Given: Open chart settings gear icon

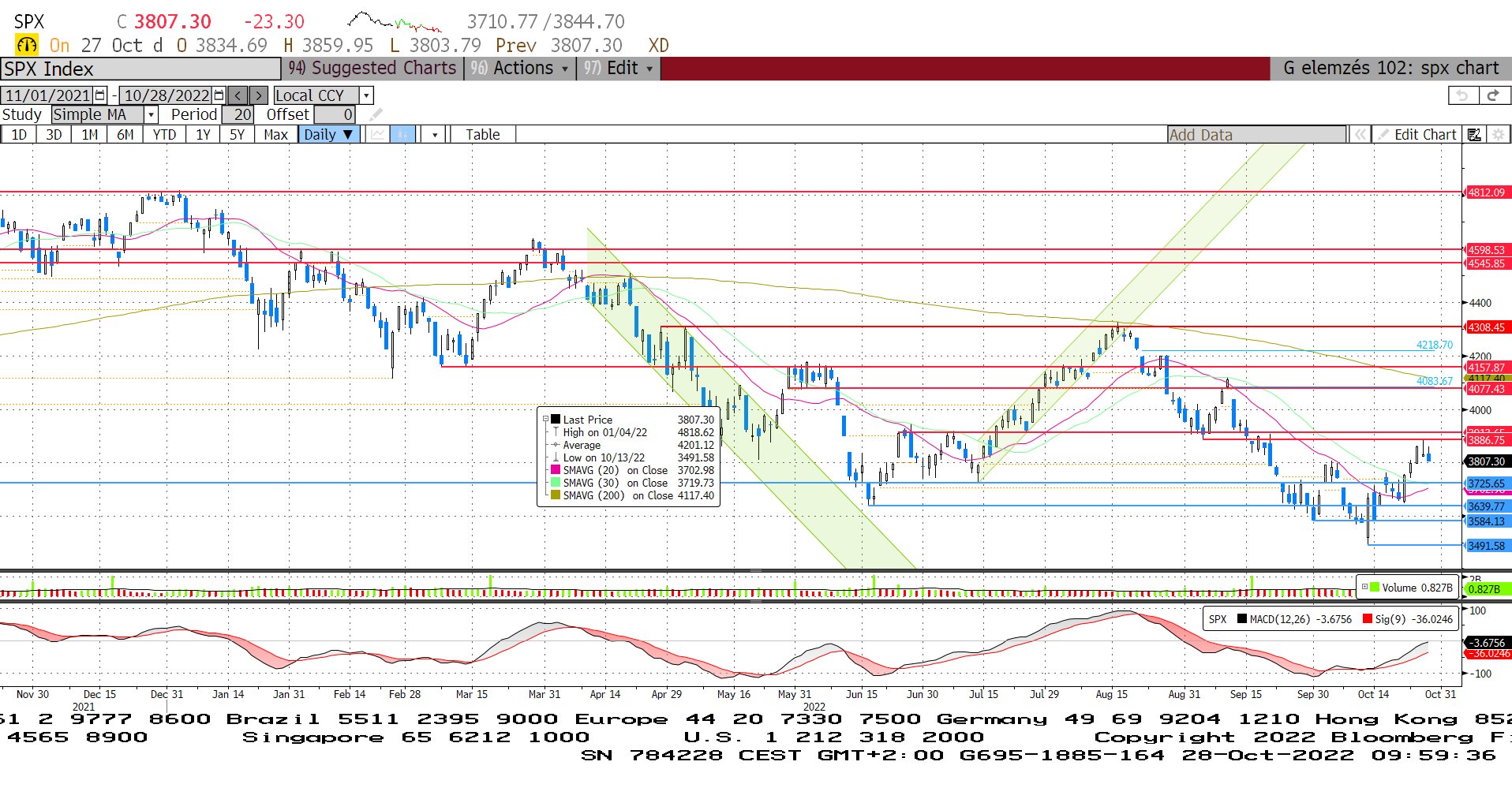Looking at the screenshot, I should [x=1497, y=135].
